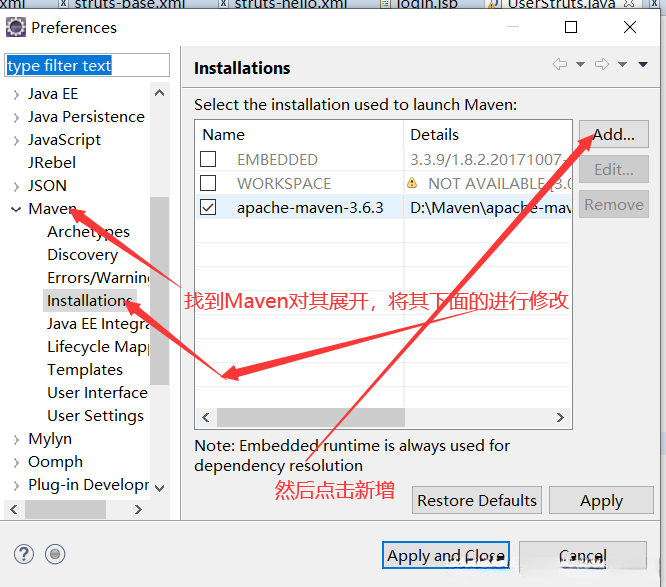This screenshot has width=666, height=587.
Task: Click the tree scroll up arrow
Action: coord(159,93)
